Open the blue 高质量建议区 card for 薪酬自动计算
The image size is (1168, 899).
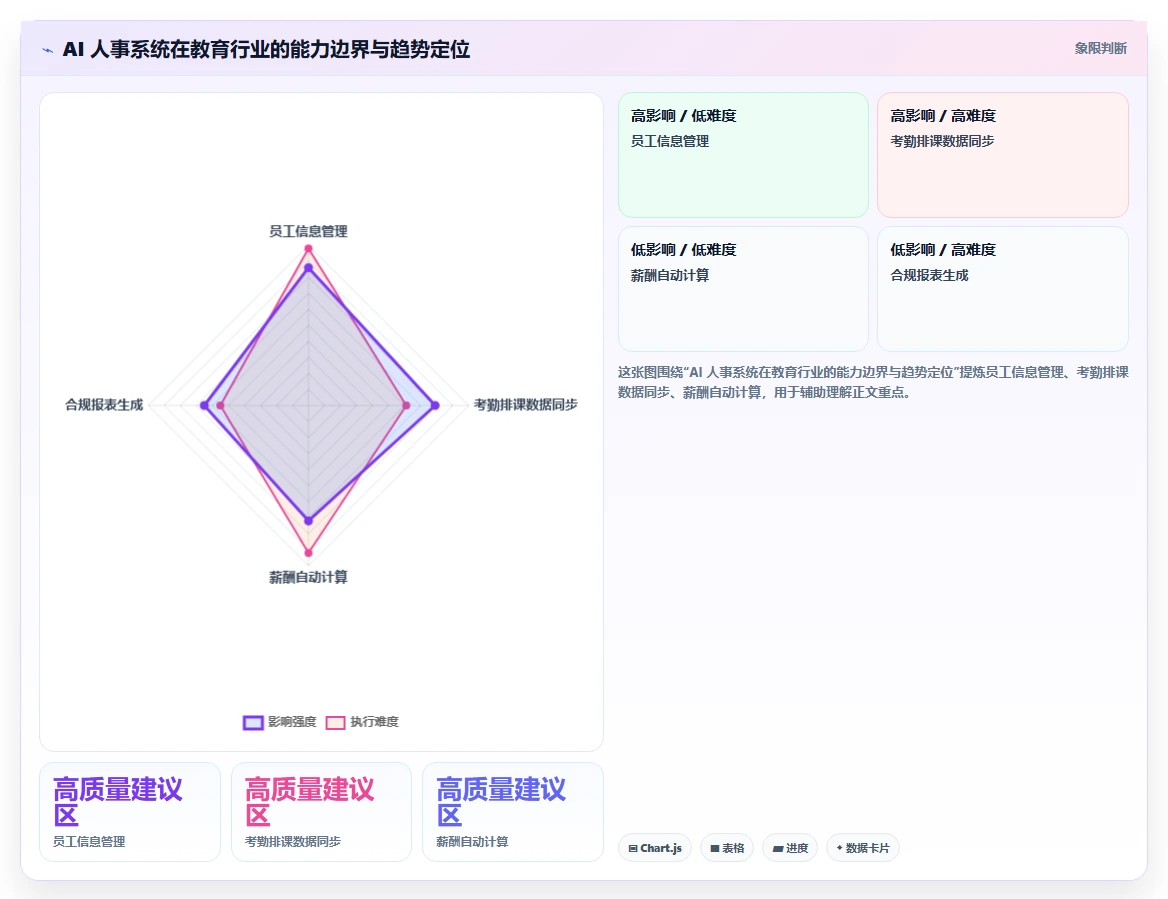click(512, 812)
